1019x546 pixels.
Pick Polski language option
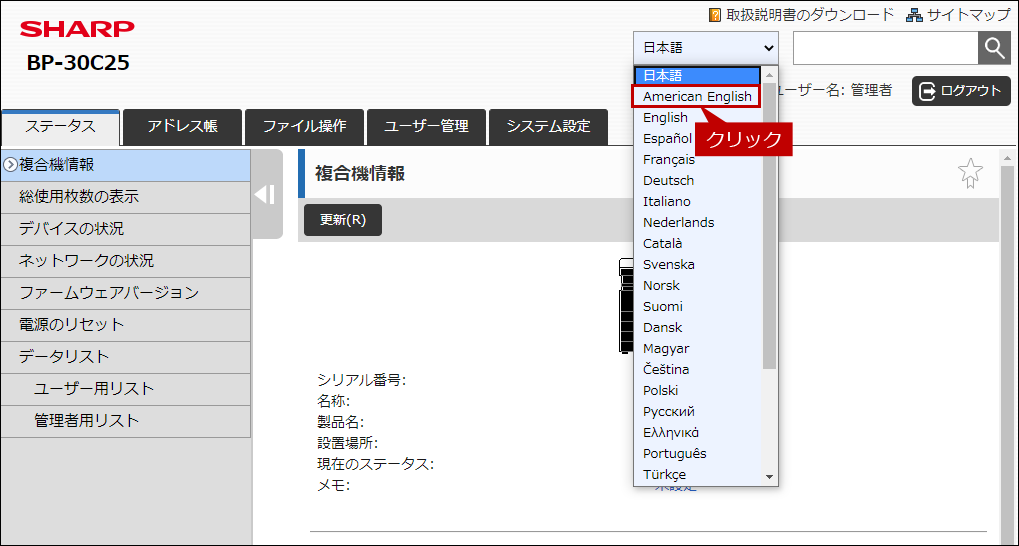point(697,391)
